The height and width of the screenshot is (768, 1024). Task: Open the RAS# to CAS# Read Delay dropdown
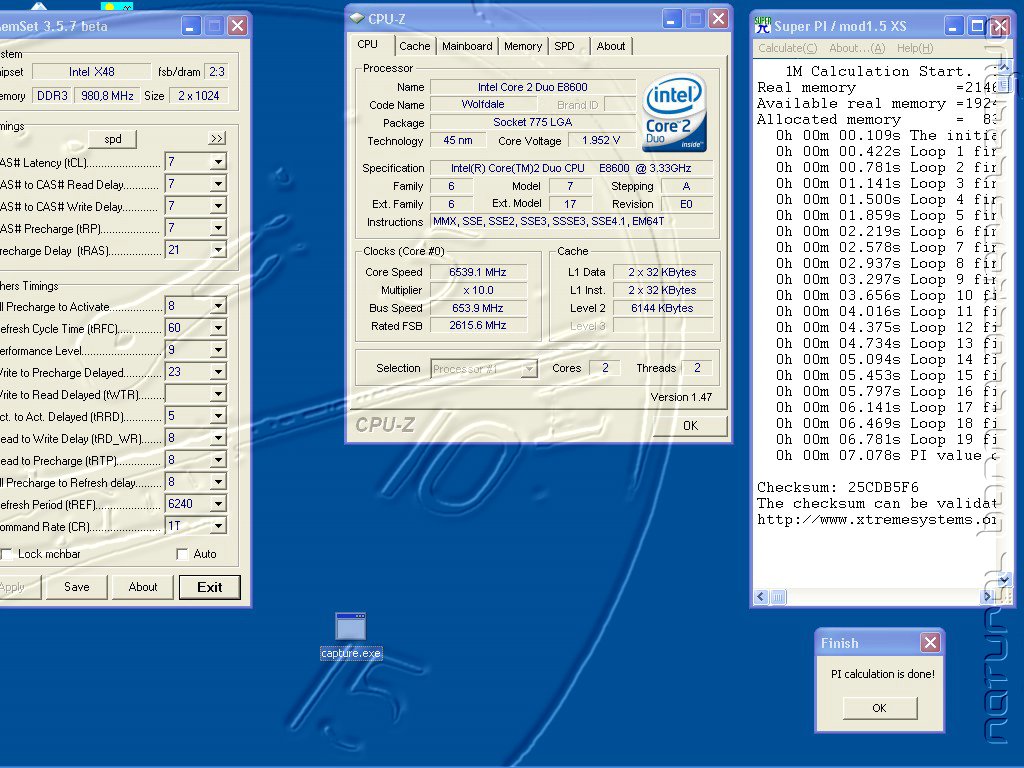pos(218,184)
